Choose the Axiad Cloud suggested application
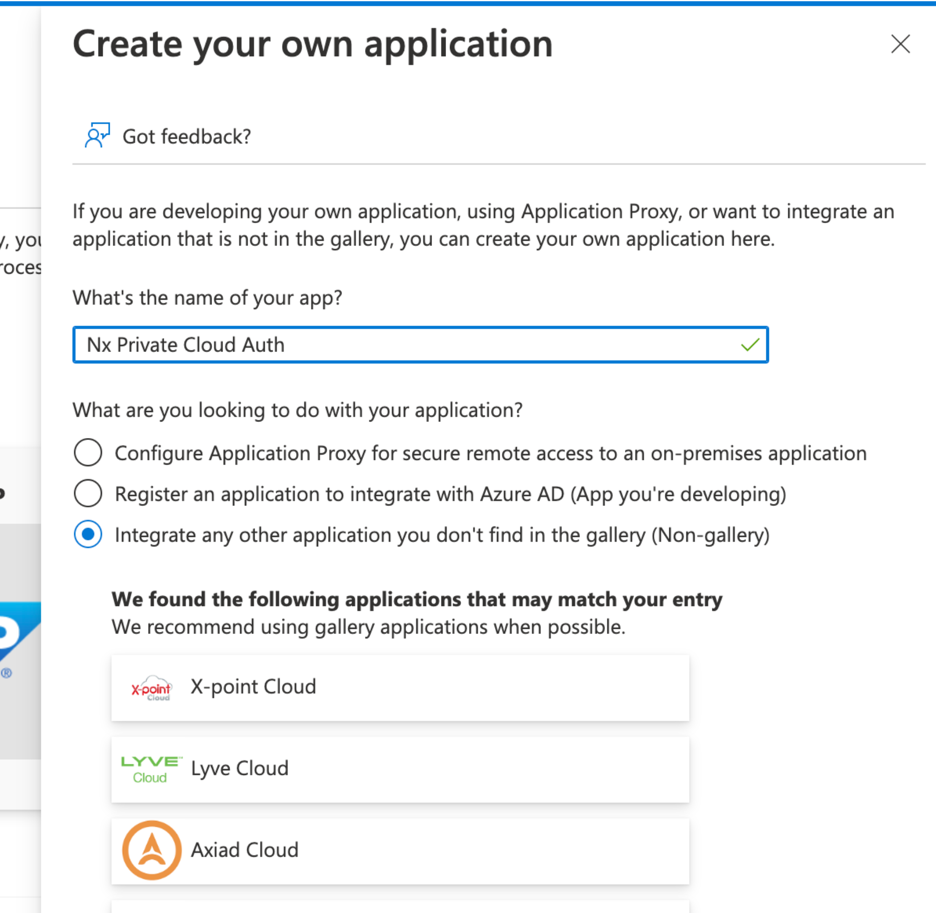This screenshot has width=936, height=913. (400, 851)
